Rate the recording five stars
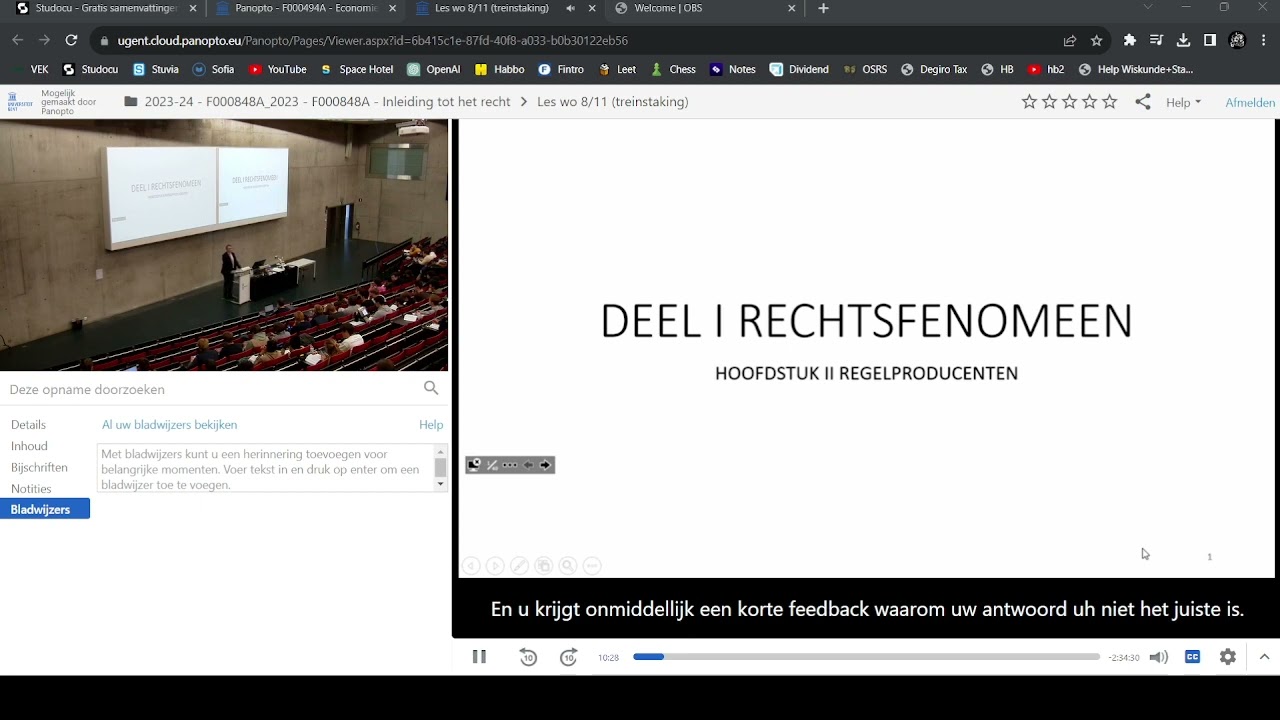The width and height of the screenshot is (1280, 720). (x=1109, y=102)
